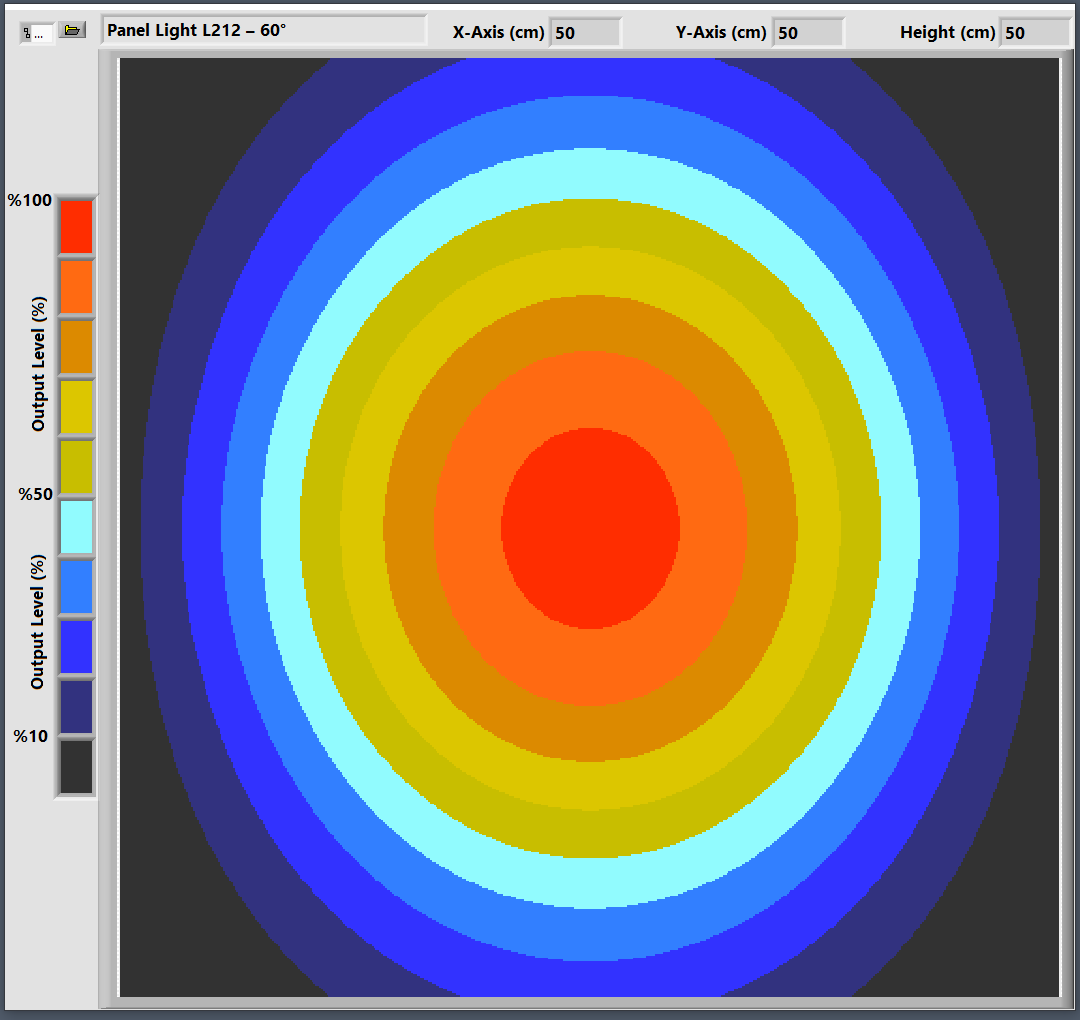
Task: Select the red 100% legend swatch
Action: 76,226
